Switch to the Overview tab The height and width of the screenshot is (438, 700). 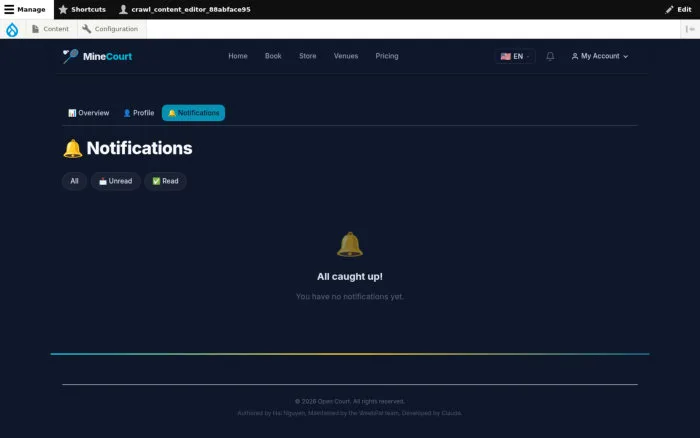[88, 113]
